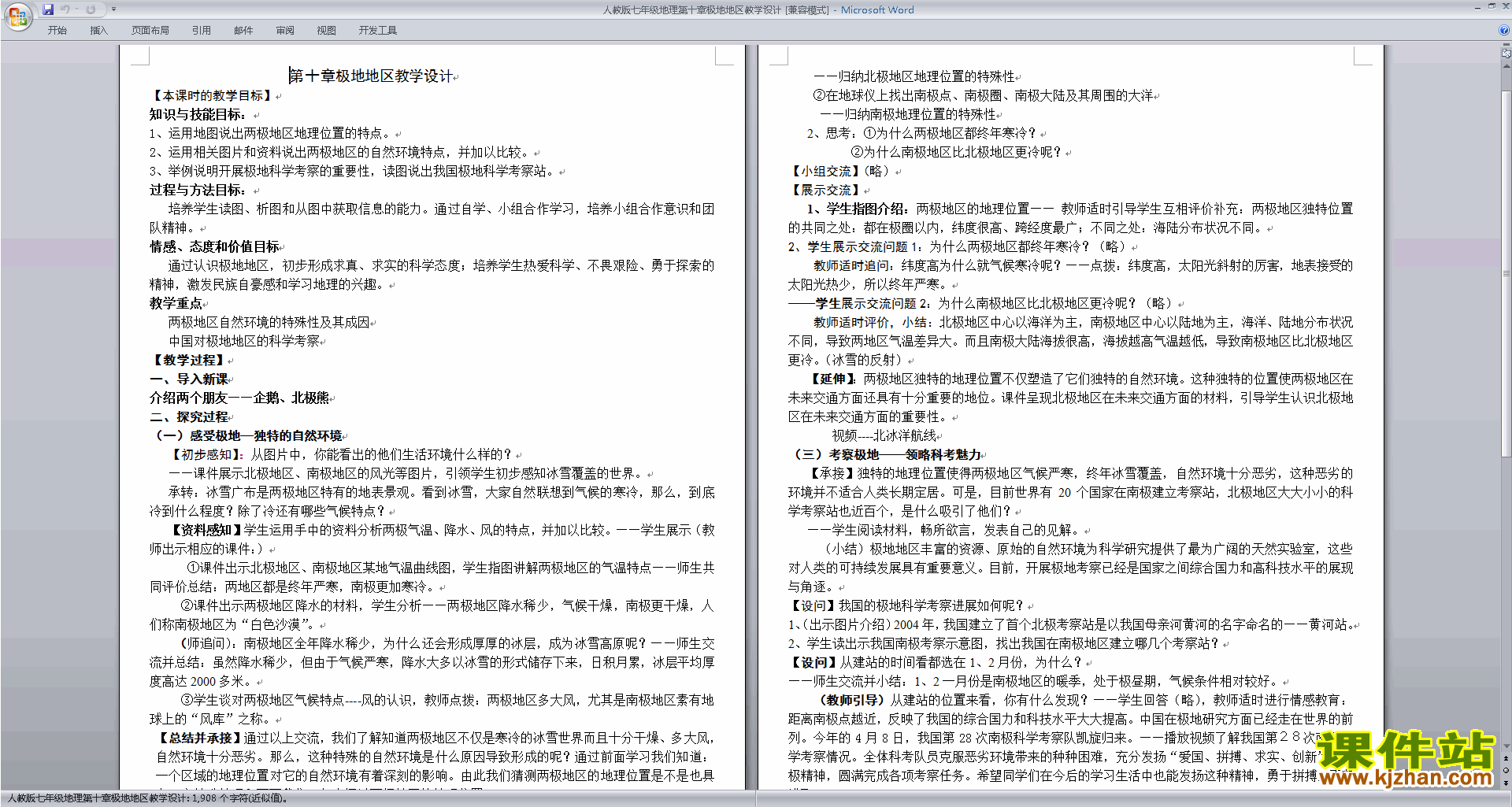The height and width of the screenshot is (807, 1512).
Task: Click the 【初步感知】 paragraph label
Action: click(x=206, y=454)
